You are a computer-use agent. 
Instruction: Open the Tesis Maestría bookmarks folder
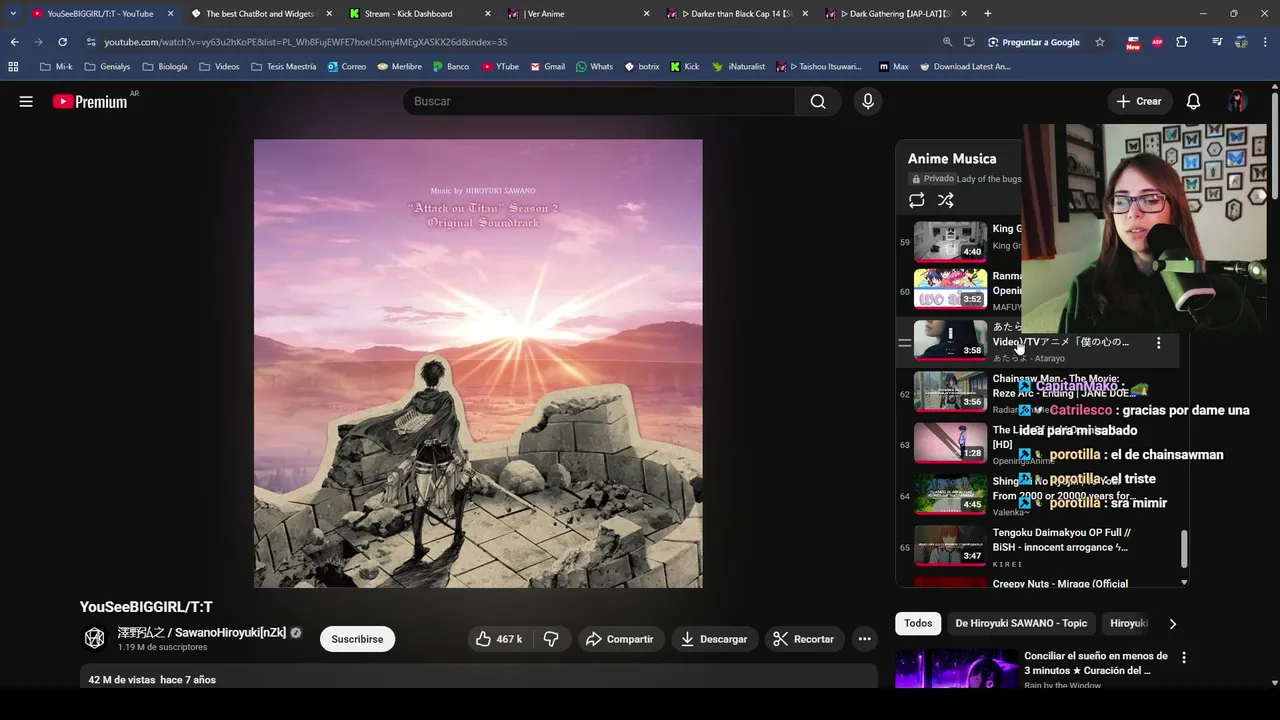283,67
